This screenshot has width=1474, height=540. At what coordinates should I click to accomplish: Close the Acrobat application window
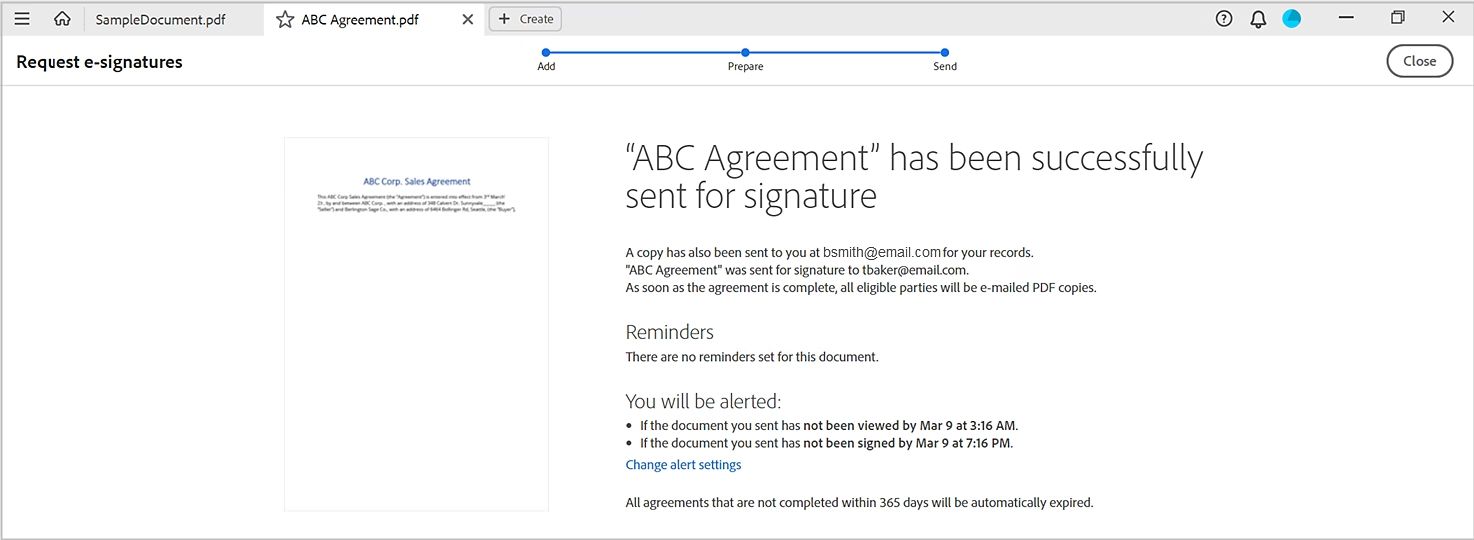point(1448,17)
